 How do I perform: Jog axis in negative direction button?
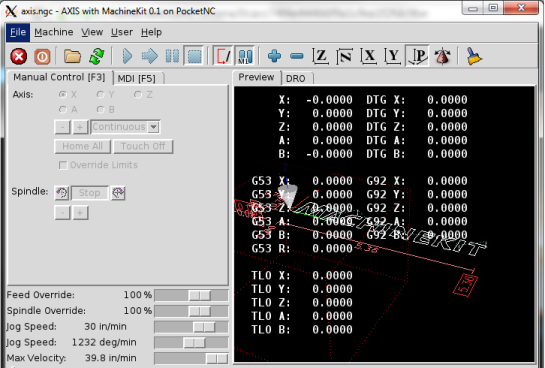pos(63,127)
